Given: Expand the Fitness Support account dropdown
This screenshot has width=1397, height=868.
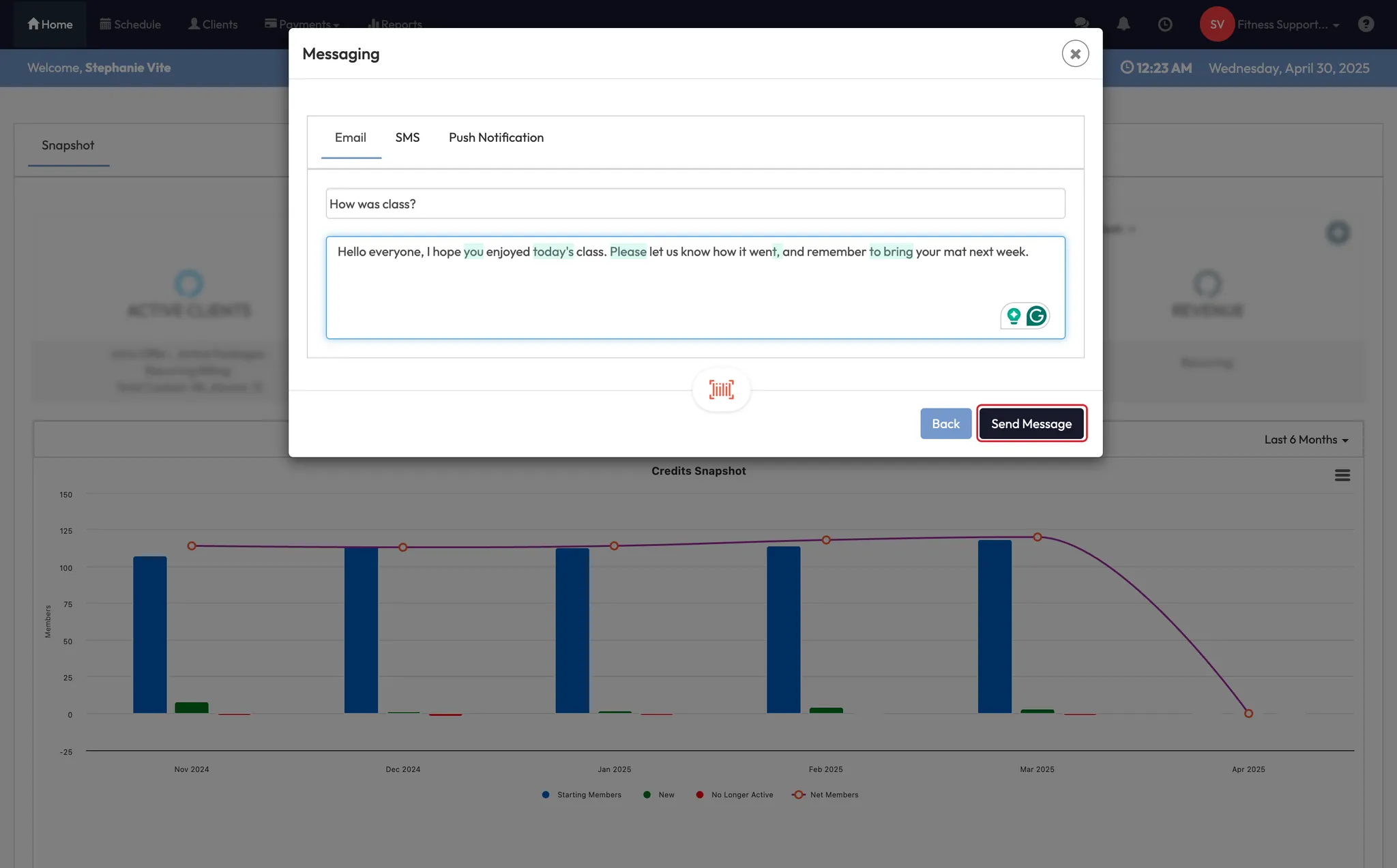Looking at the screenshot, I should point(1288,25).
